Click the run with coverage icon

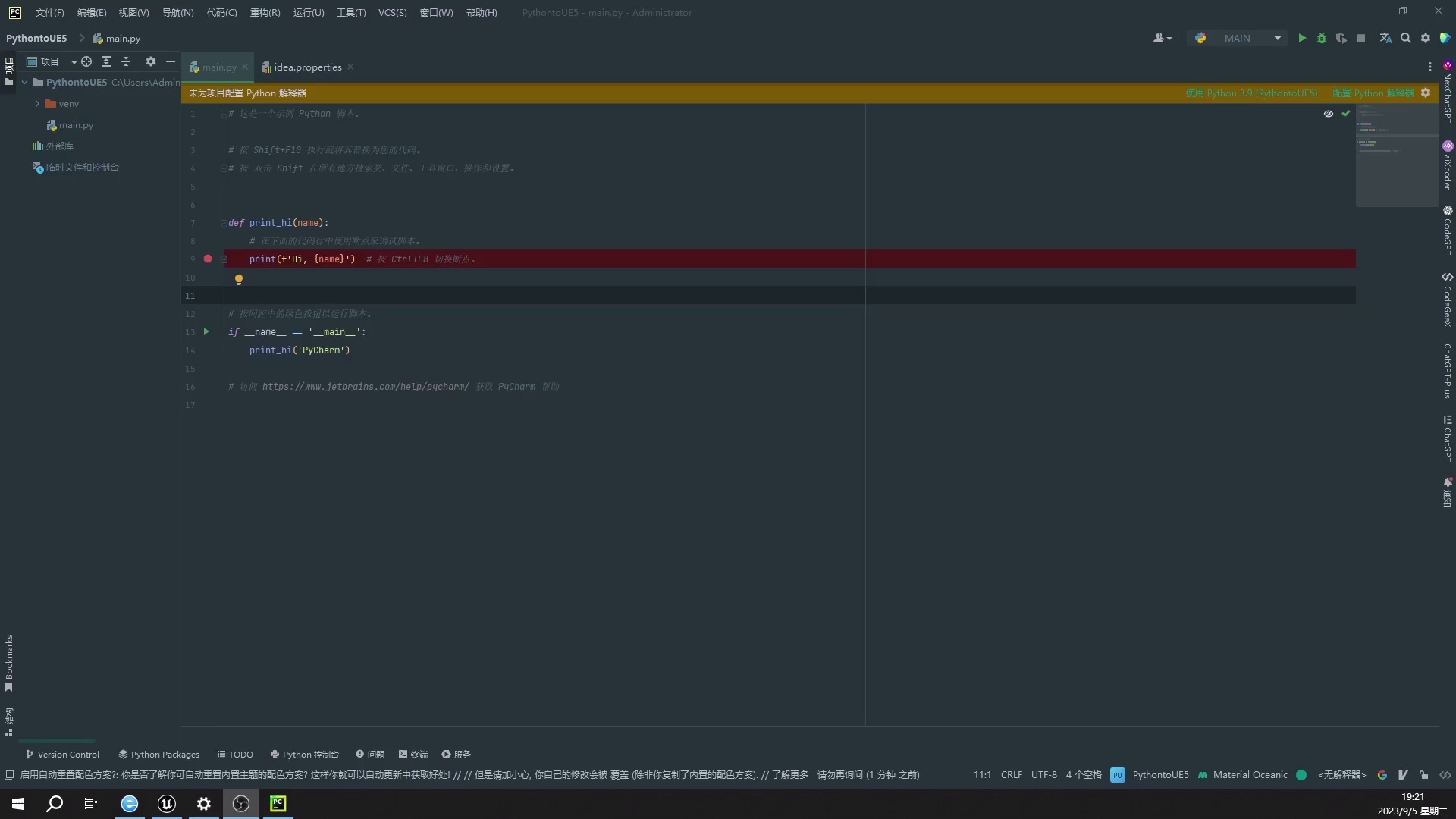[1341, 38]
